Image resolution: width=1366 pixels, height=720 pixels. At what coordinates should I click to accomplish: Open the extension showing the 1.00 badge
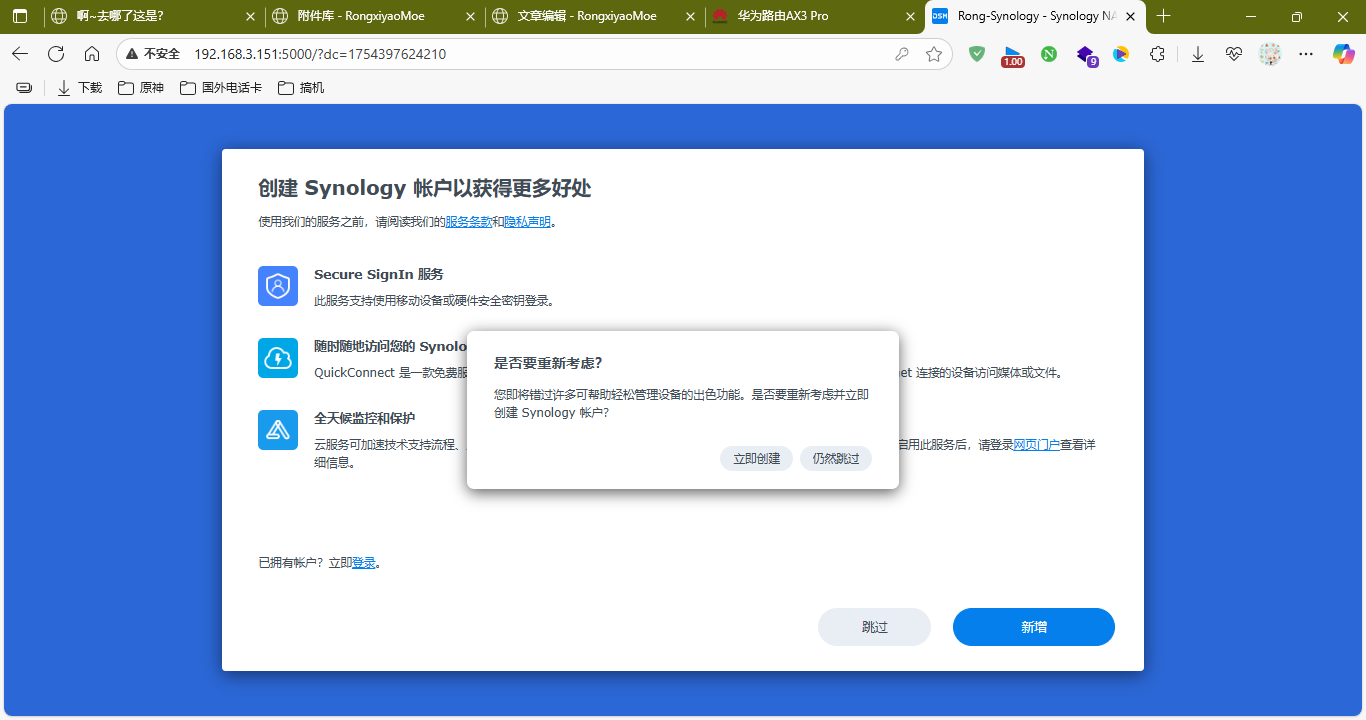click(1013, 55)
